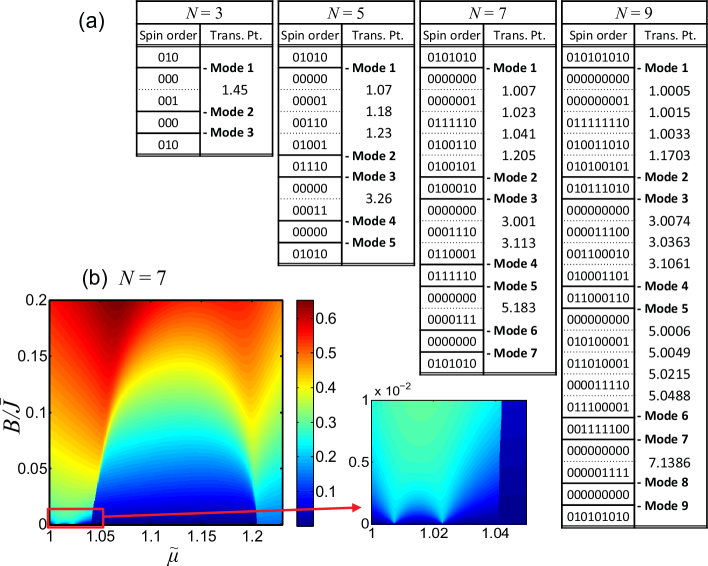This screenshot has width=708, height=566.
Task: Click the dark blue strip on the inset's right
Action: click(x=513, y=460)
